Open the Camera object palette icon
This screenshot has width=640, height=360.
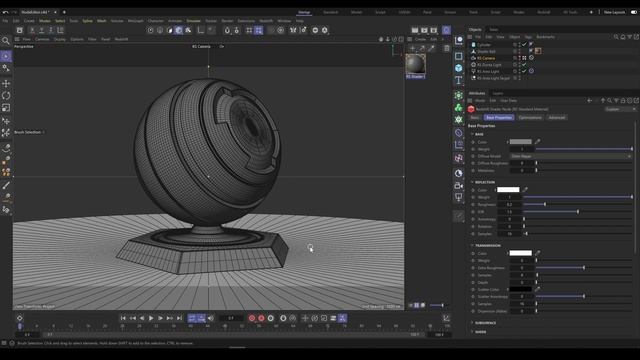pyautogui.click(x=459, y=186)
